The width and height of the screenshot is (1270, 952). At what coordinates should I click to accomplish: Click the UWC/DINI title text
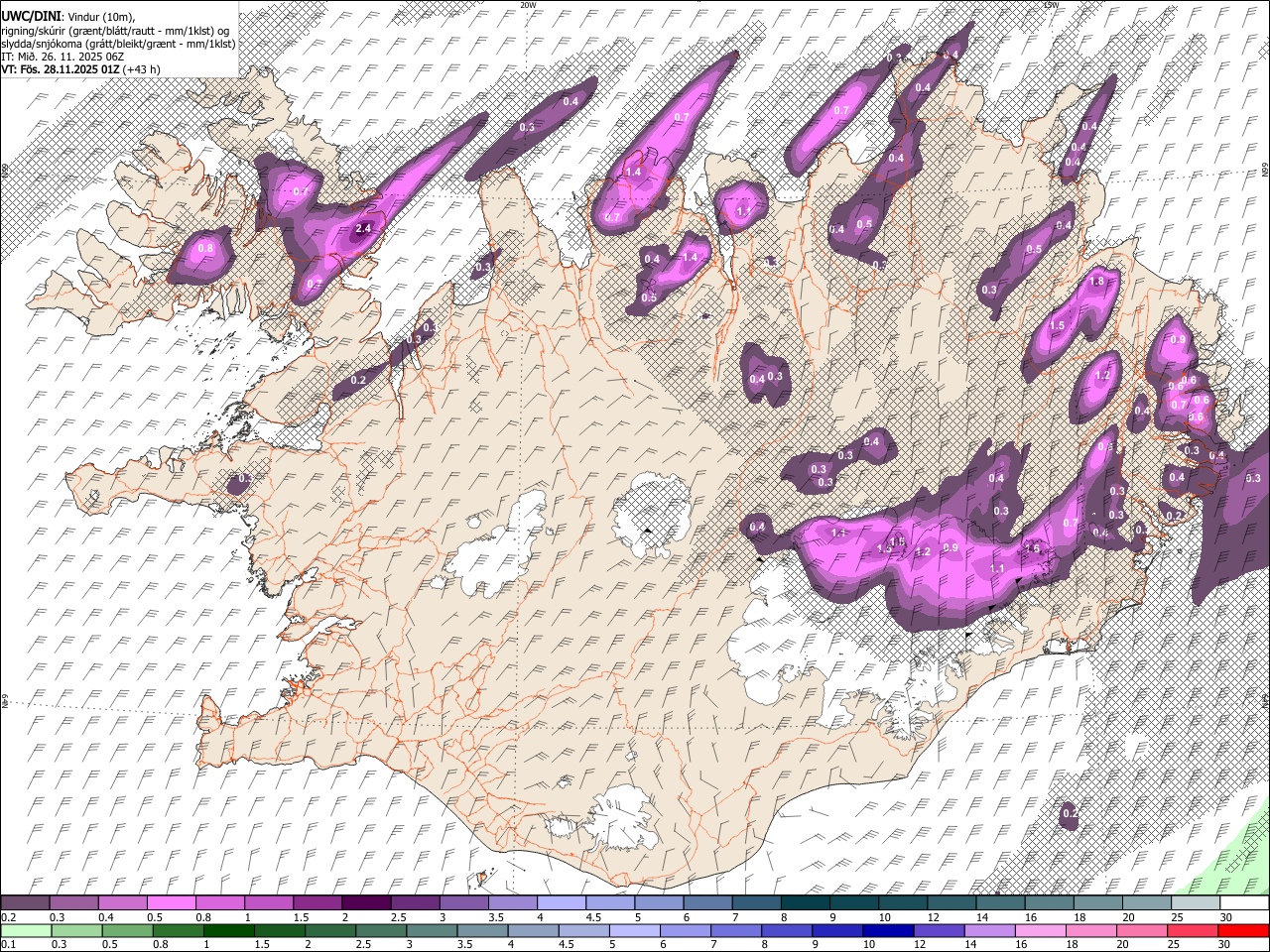30,17
